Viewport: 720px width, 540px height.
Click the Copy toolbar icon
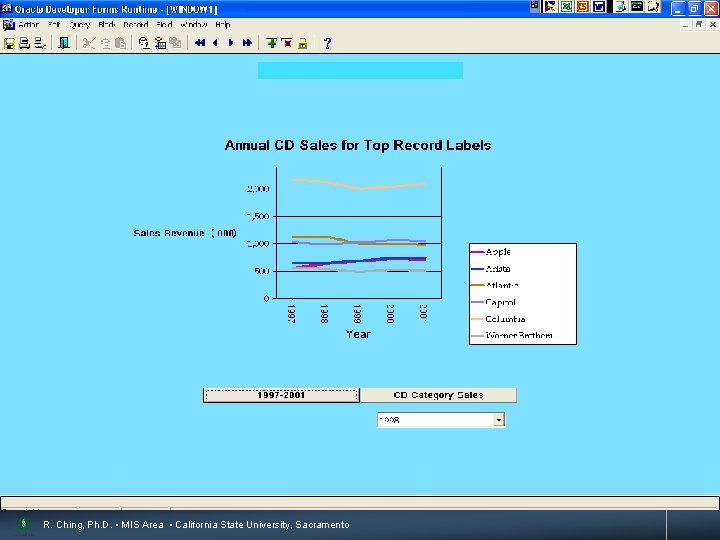tap(105, 43)
